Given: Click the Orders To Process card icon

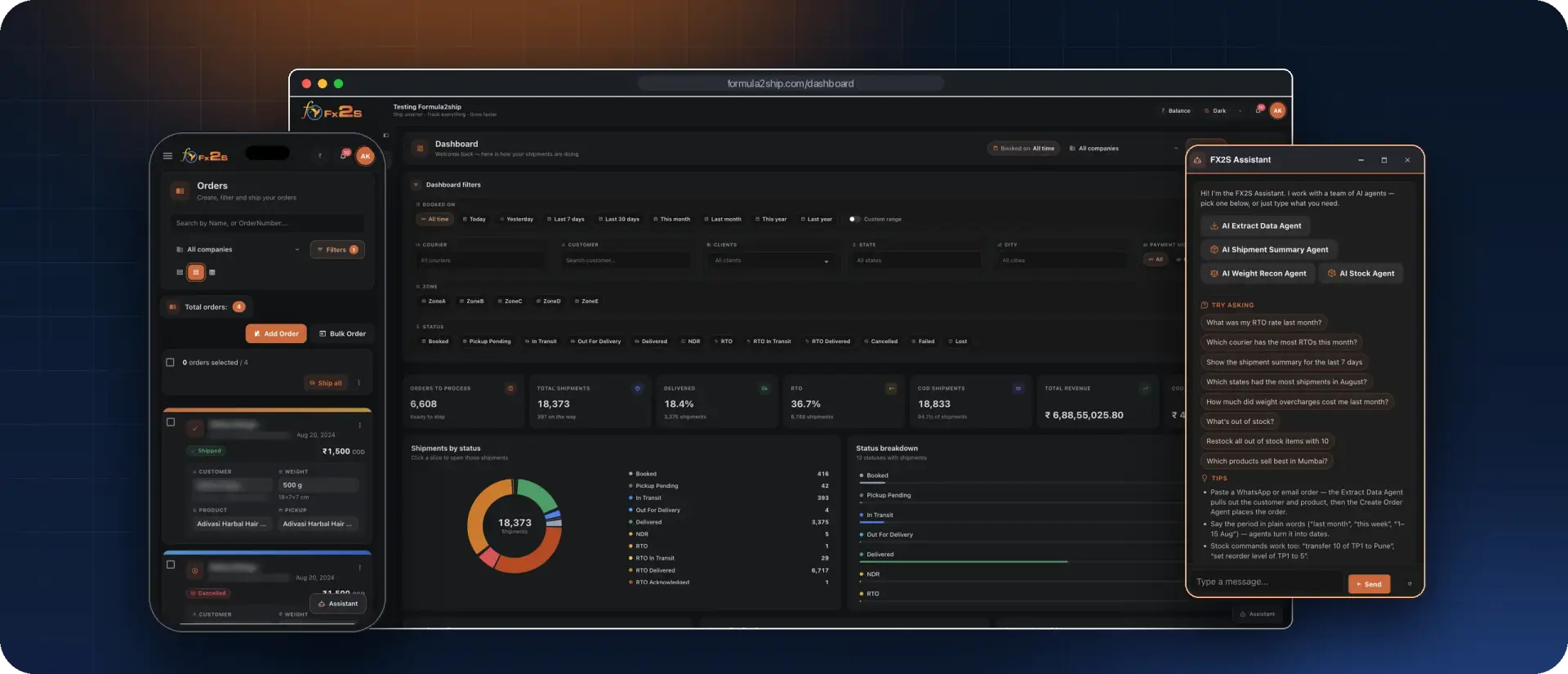Looking at the screenshot, I should [510, 388].
